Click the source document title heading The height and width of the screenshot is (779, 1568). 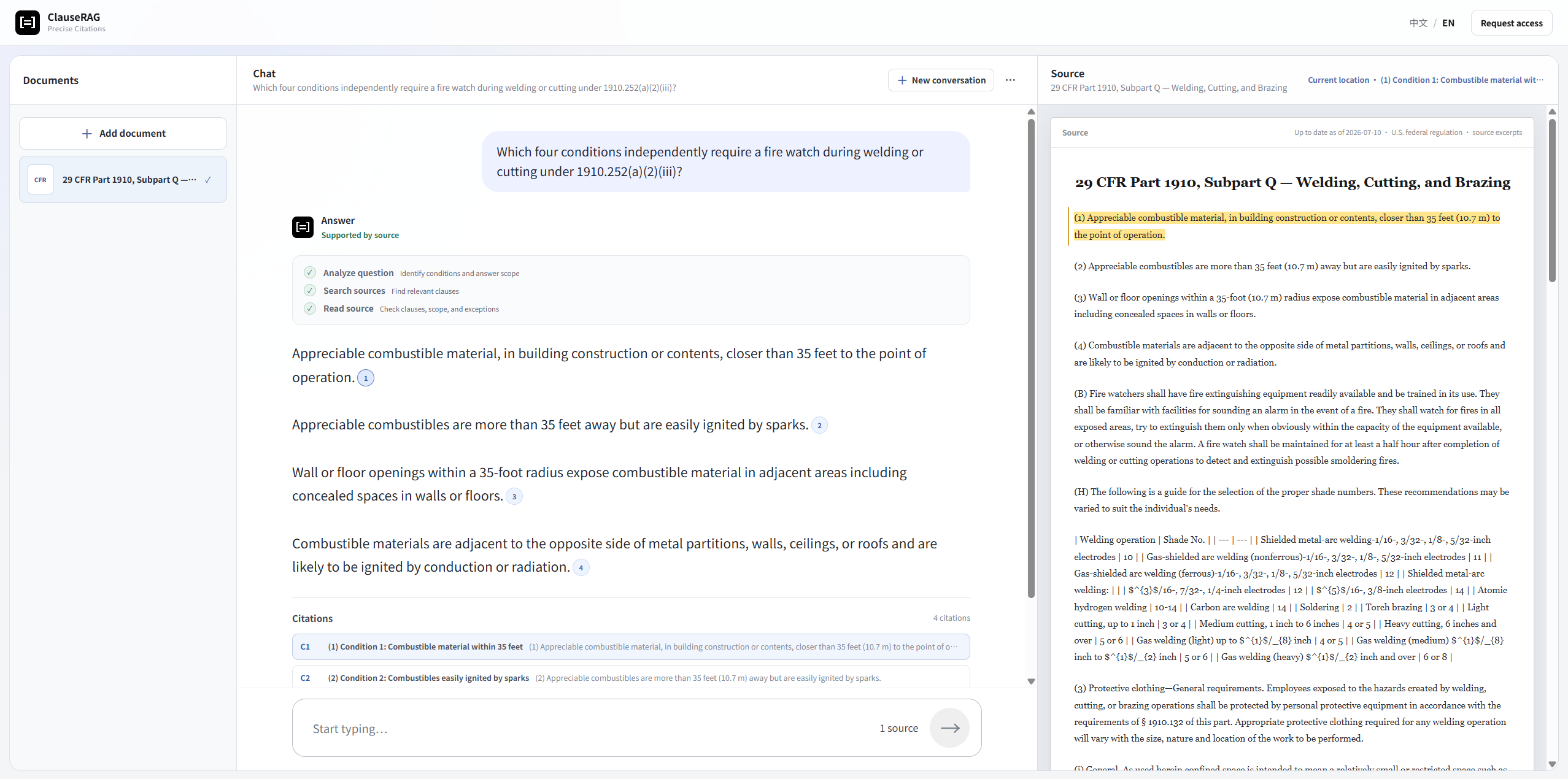pyautogui.click(x=1292, y=182)
